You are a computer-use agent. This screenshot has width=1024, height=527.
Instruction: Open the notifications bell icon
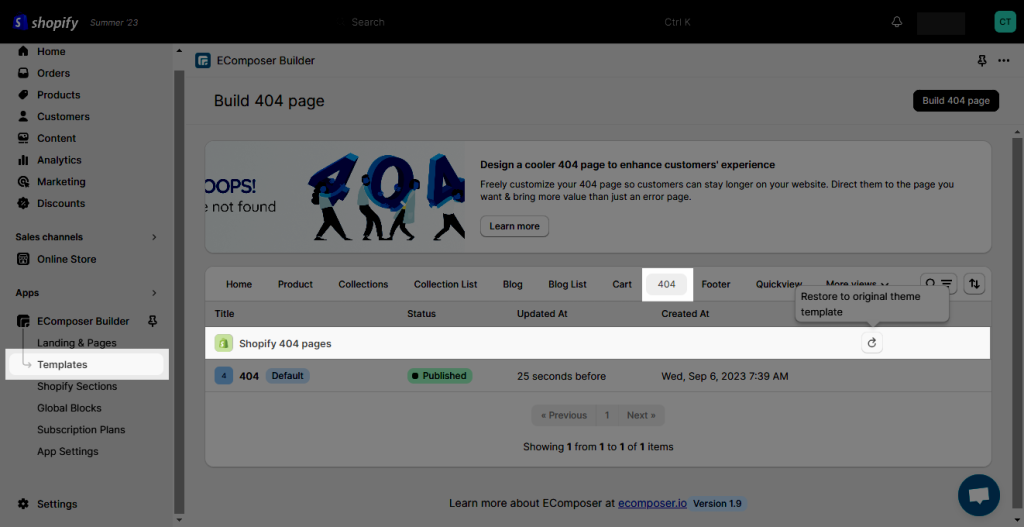tap(897, 22)
